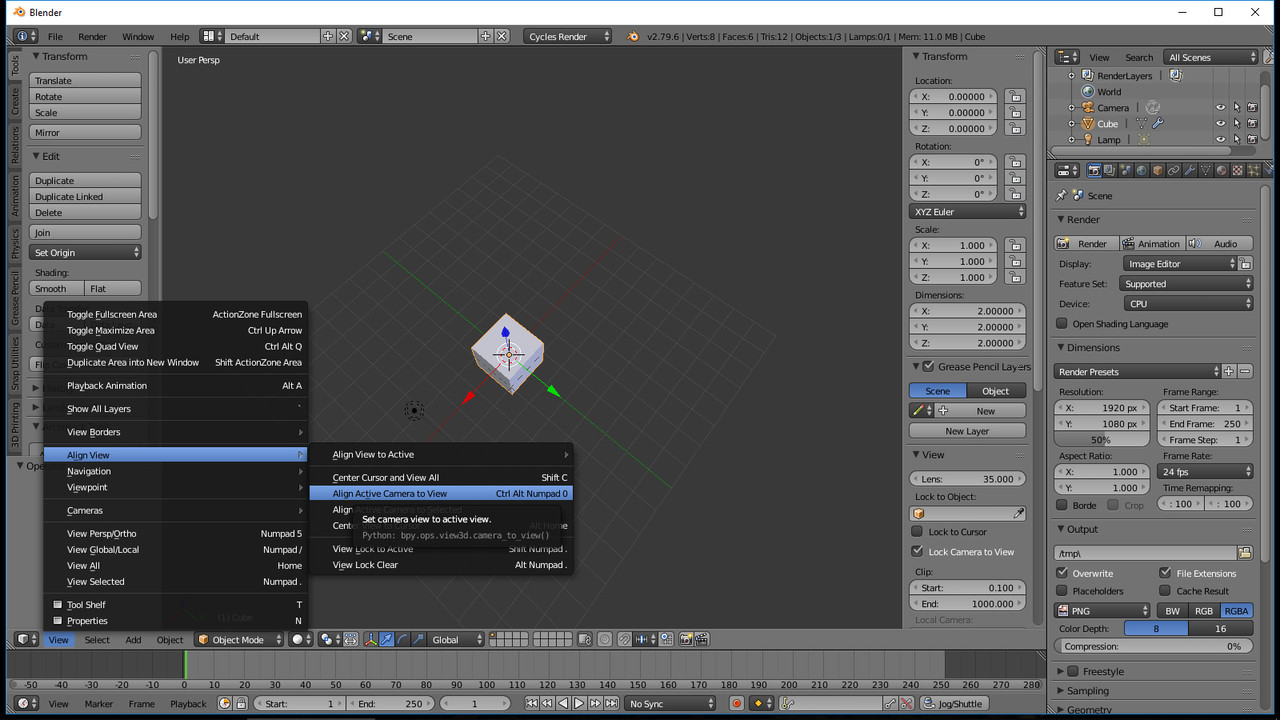This screenshot has width=1280, height=720.
Task: Enable the Open Shading Language checkbox
Action: click(1062, 324)
